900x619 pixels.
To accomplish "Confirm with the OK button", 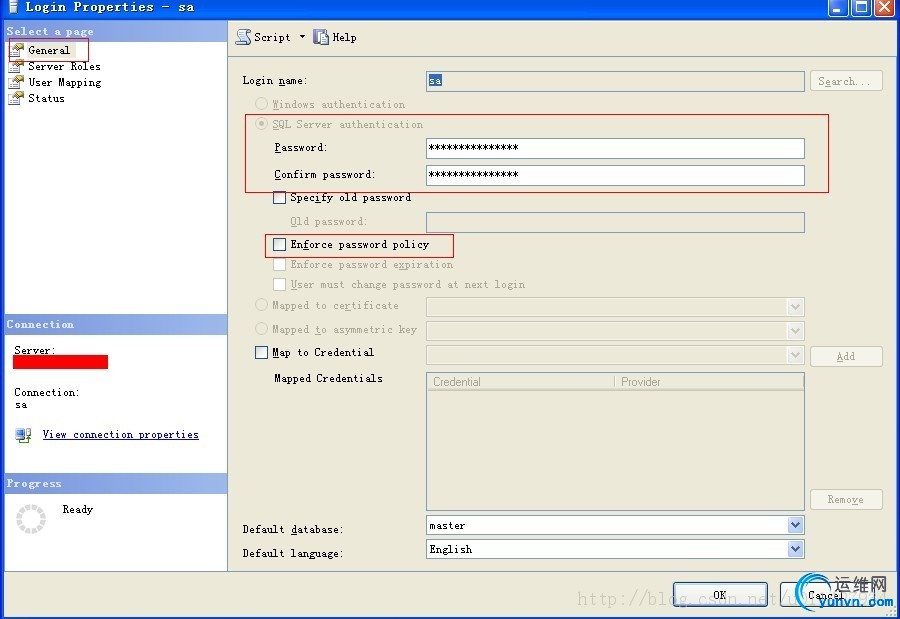I will pyautogui.click(x=720, y=595).
